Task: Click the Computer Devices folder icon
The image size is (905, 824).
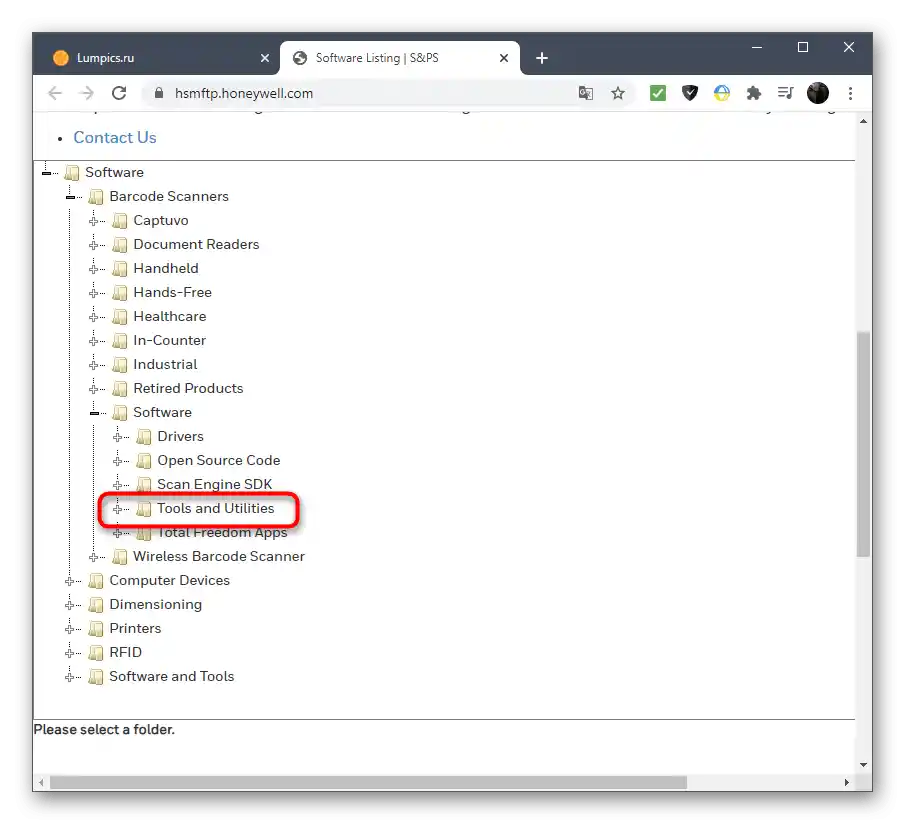Action: tap(96, 580)
